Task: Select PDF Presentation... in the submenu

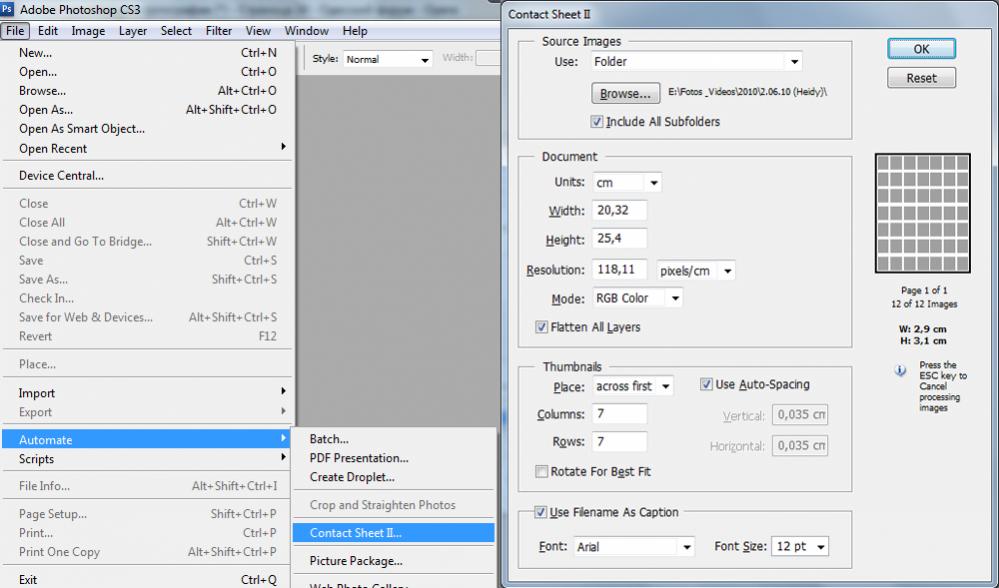Action: 394,458
